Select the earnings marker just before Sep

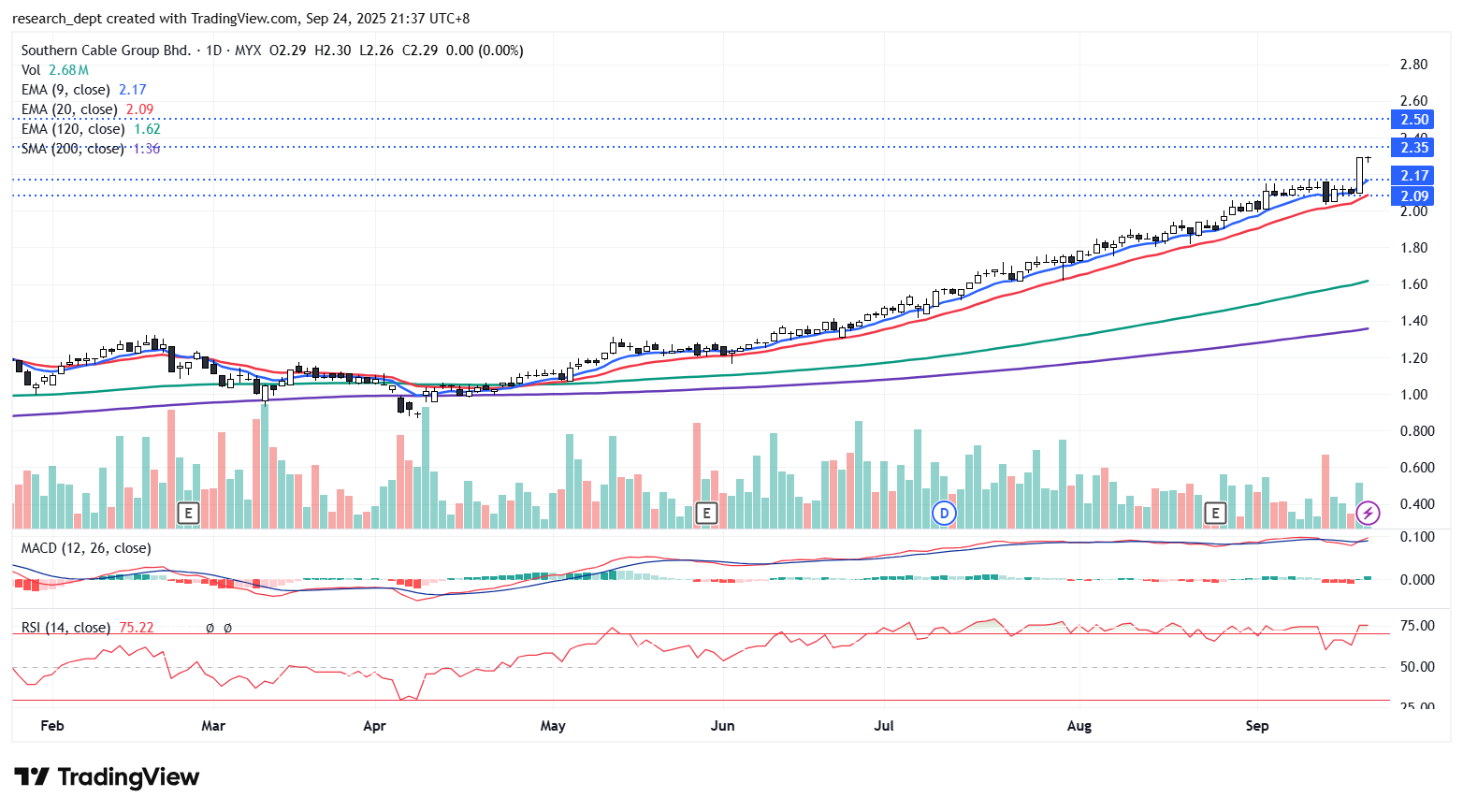pyautogui.click(x=1215, y=513)
